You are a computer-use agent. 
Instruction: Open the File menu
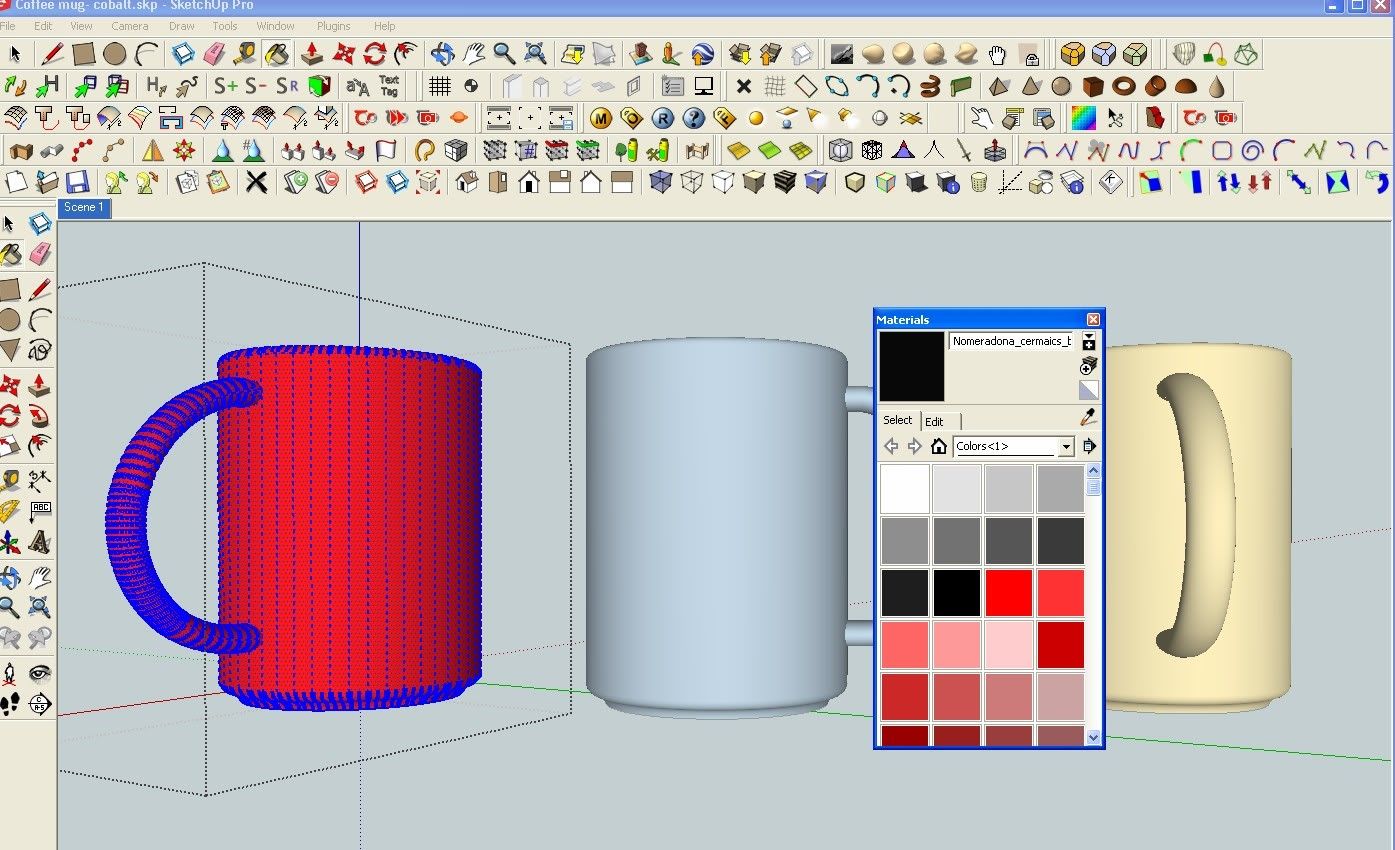[x=8, y=26]
